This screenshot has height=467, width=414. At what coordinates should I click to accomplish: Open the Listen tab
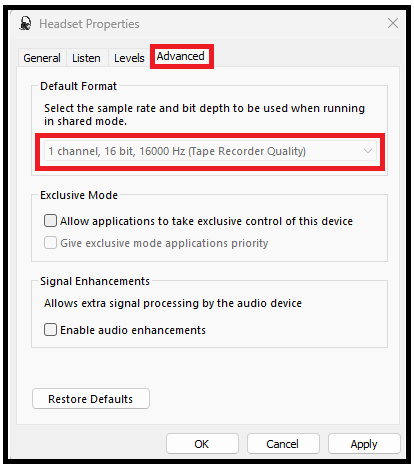pyautogui.click(x=86, y=58)
